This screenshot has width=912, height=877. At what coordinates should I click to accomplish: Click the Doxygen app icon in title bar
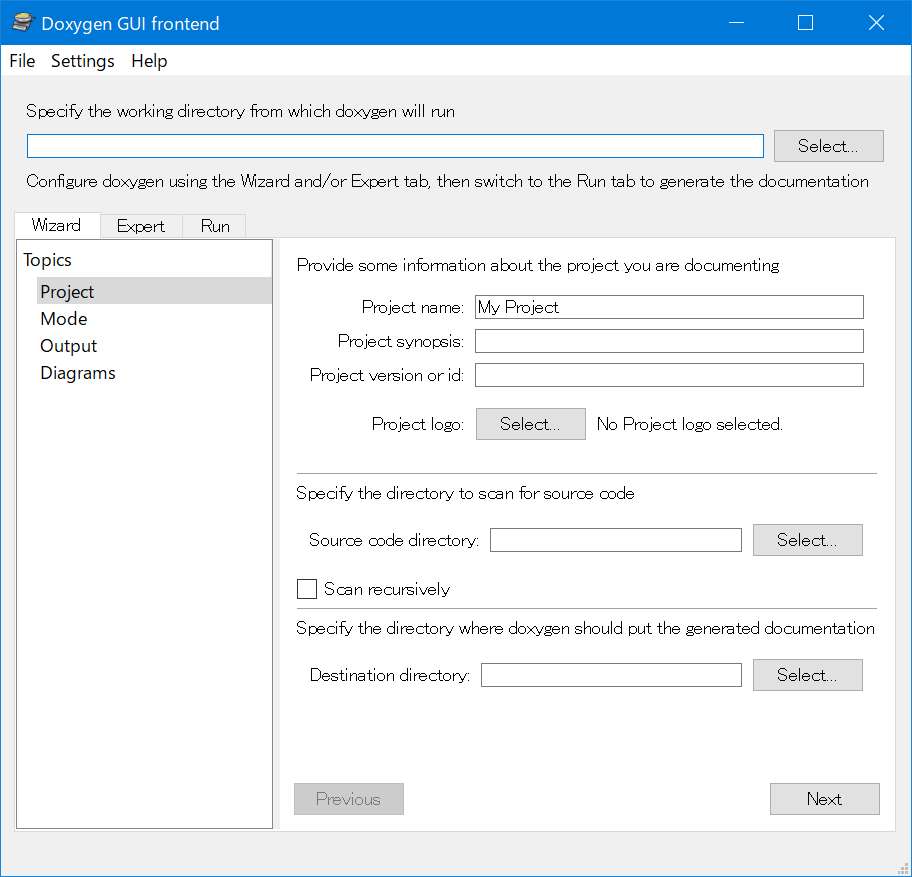23,23
